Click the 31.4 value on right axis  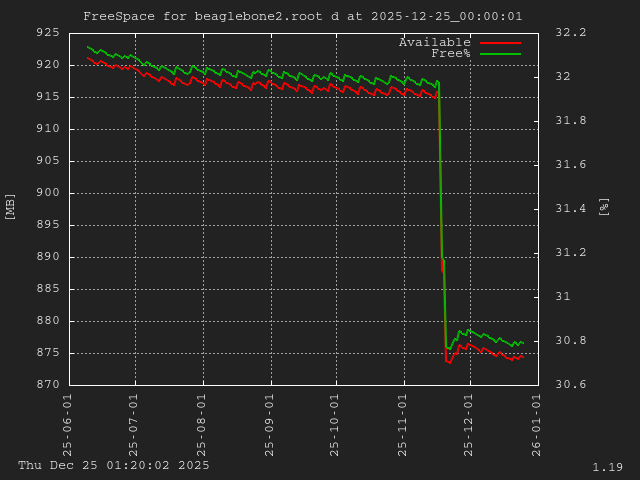(570, 209)
